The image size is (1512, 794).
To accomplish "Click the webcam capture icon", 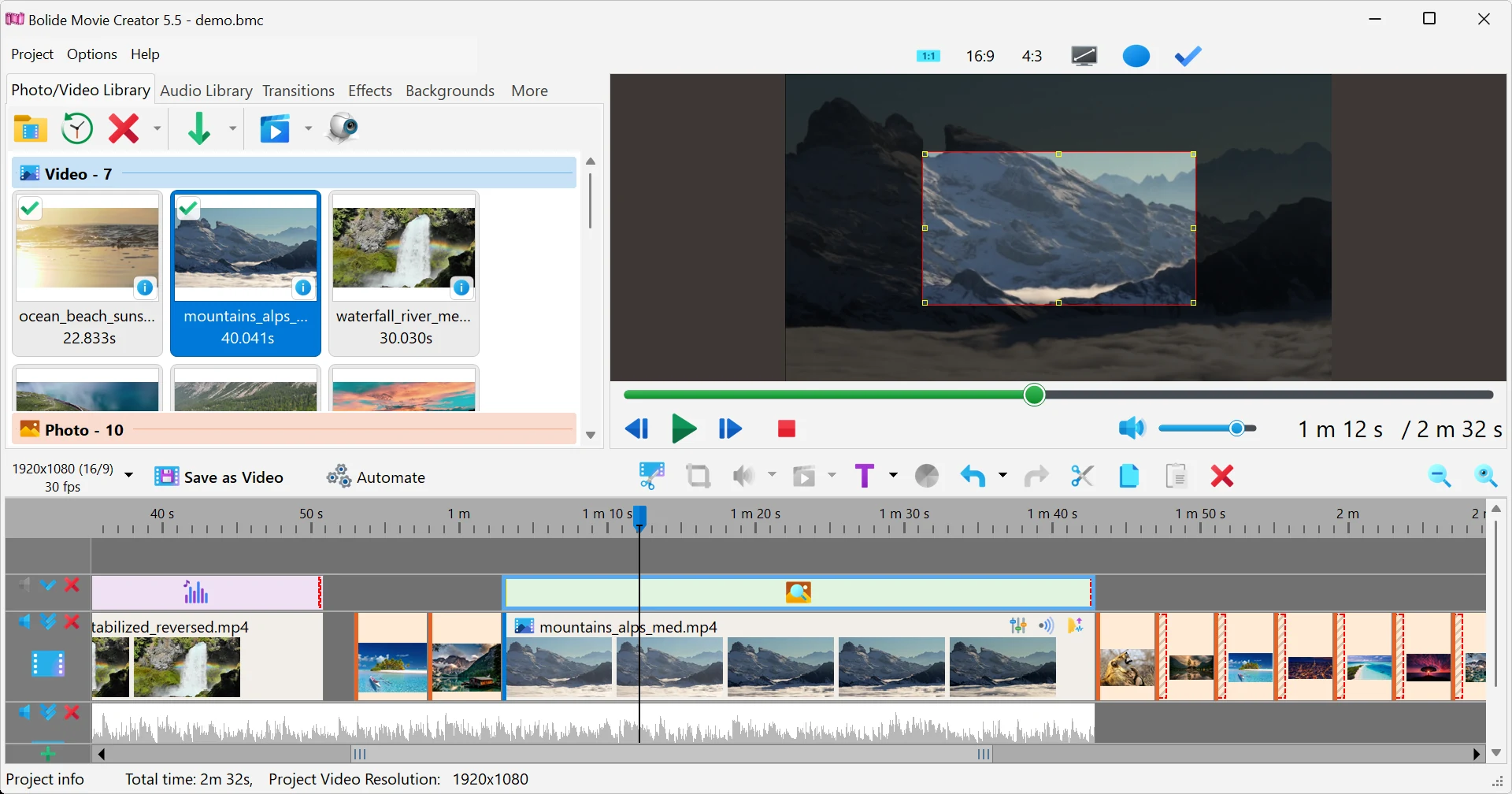I will point(343,128).
